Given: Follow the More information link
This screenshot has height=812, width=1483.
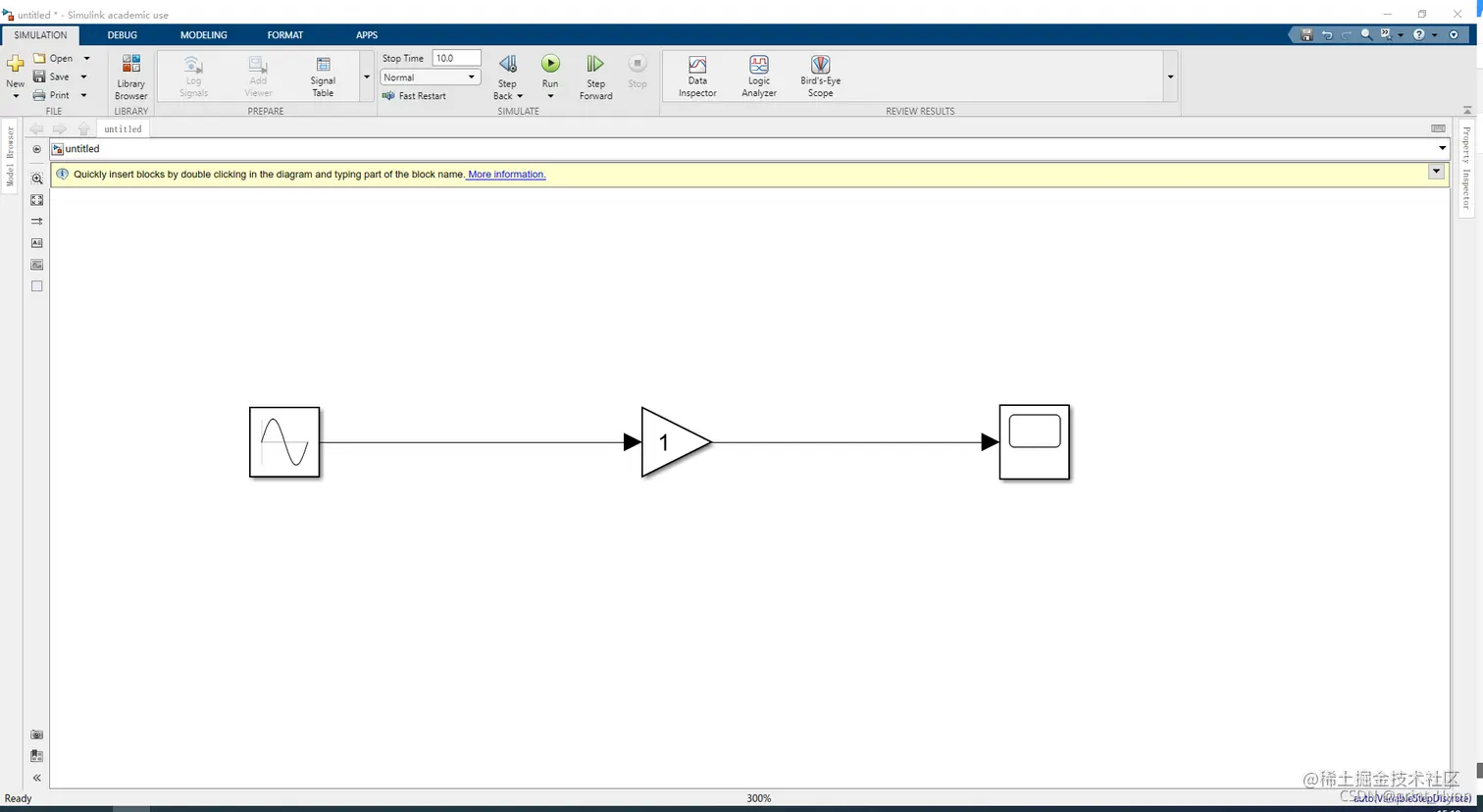Looking at the screenshot, I should click(506, 175).
